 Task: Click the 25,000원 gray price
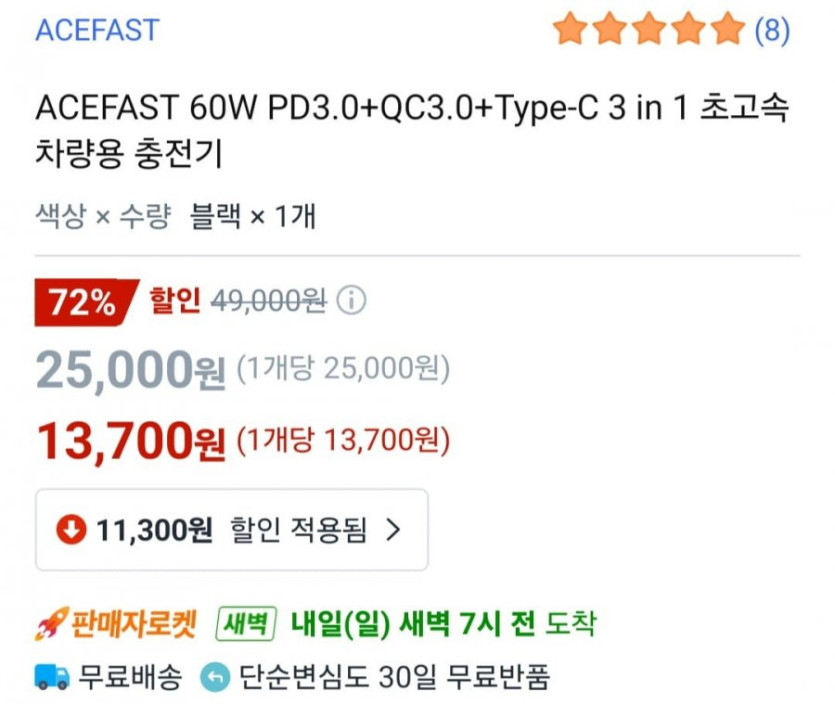(x=131, y=371)
